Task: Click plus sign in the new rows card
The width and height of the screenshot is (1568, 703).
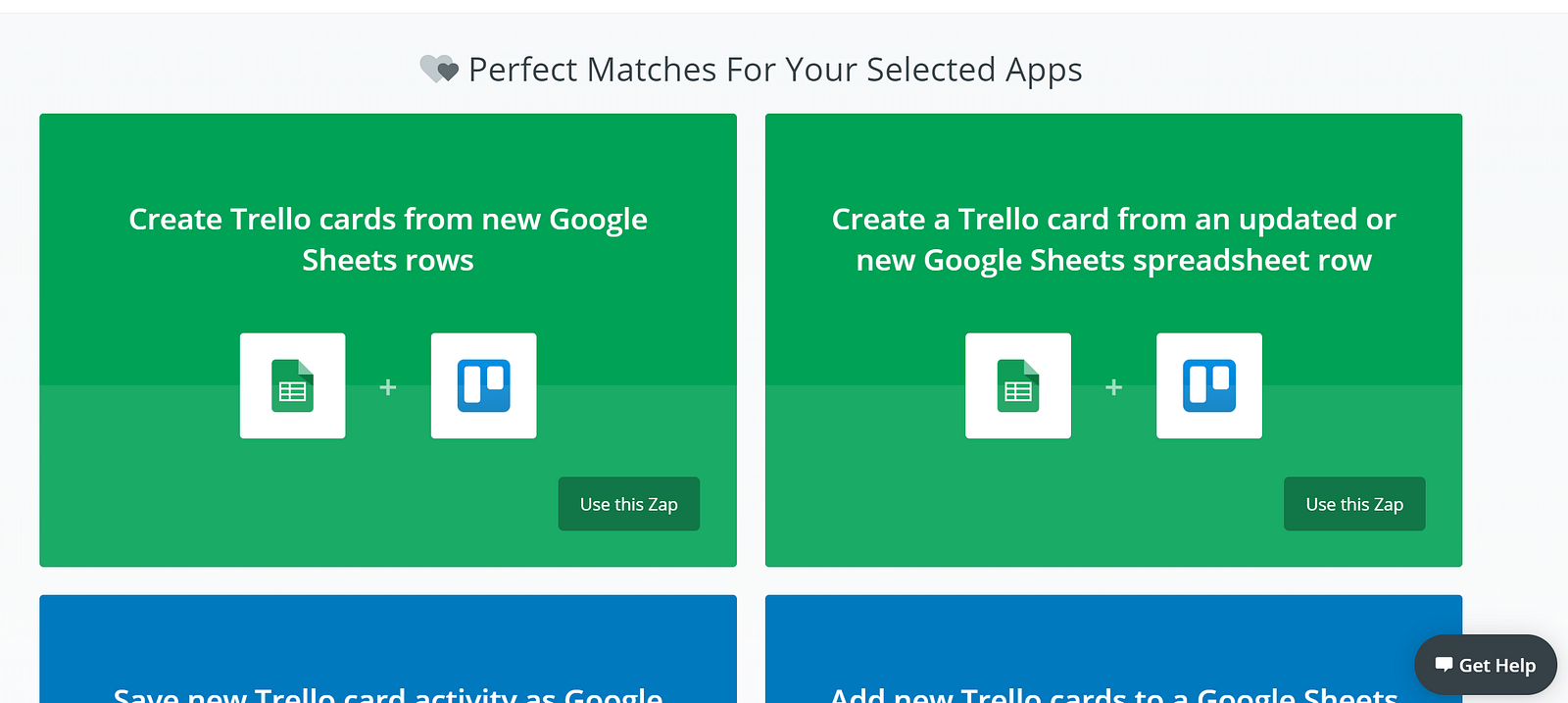Action: [x=388, y=387]
